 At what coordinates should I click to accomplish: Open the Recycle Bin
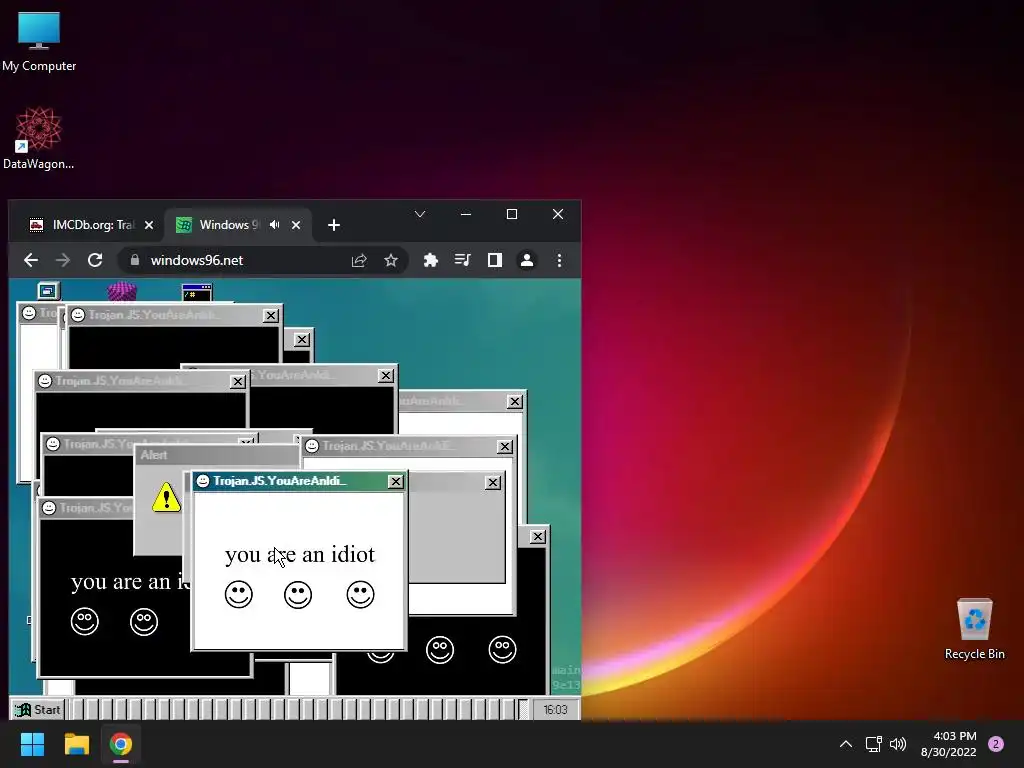coord(974,629)
